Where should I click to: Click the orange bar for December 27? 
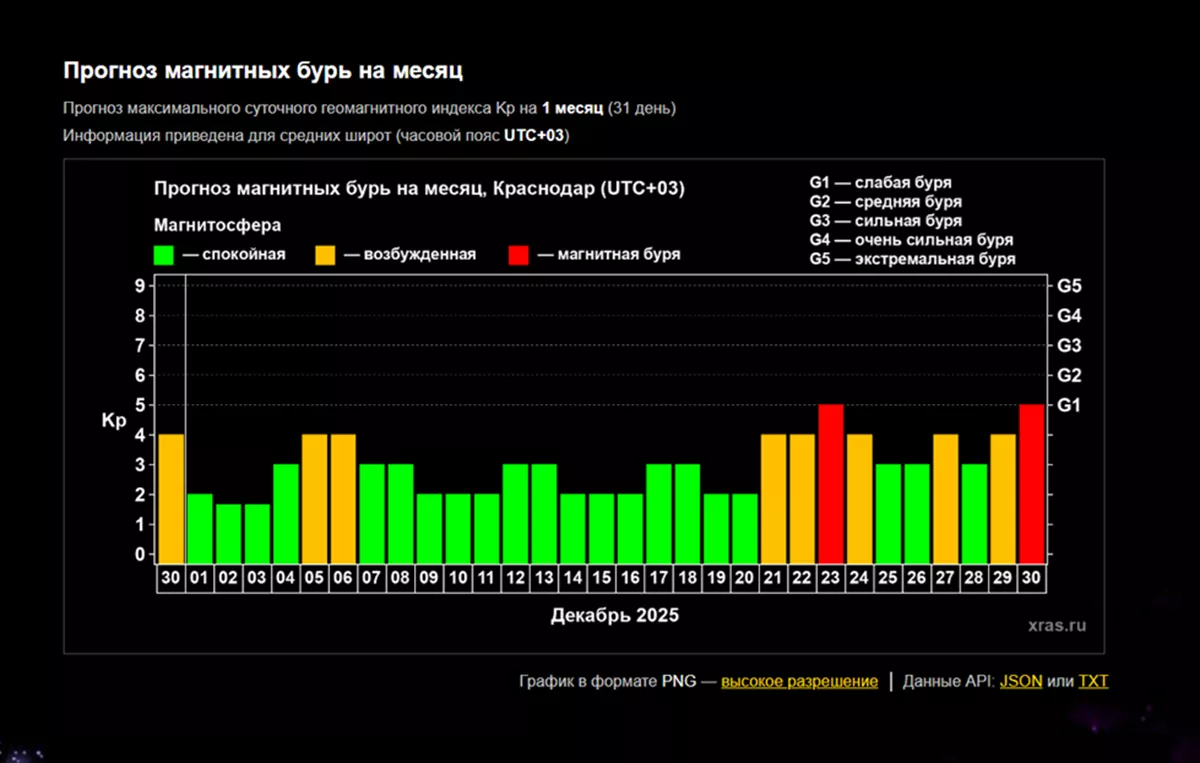[946, 498]
